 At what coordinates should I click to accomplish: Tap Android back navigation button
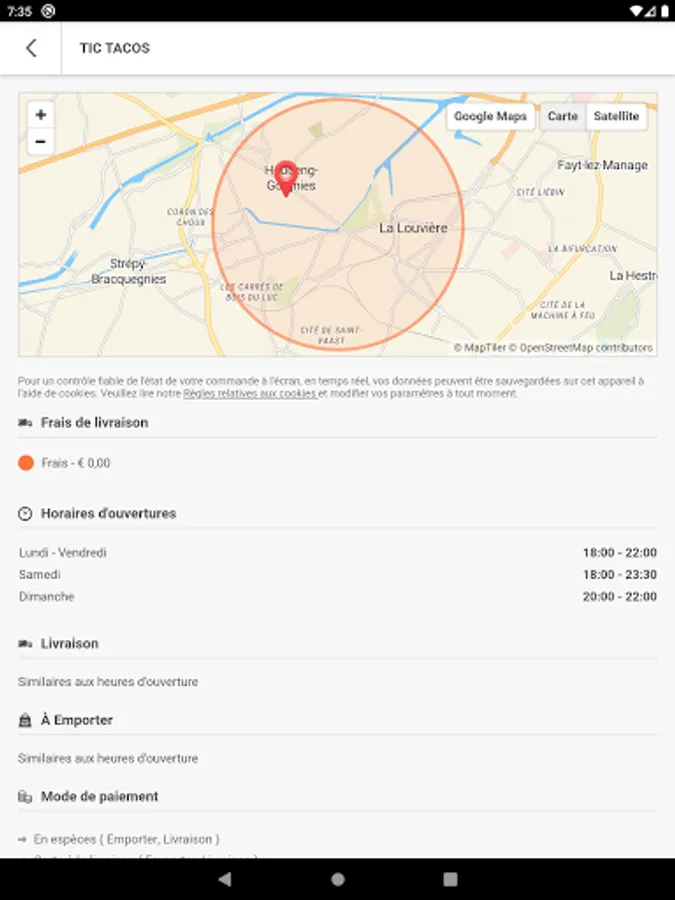click(x=225, y=879)
